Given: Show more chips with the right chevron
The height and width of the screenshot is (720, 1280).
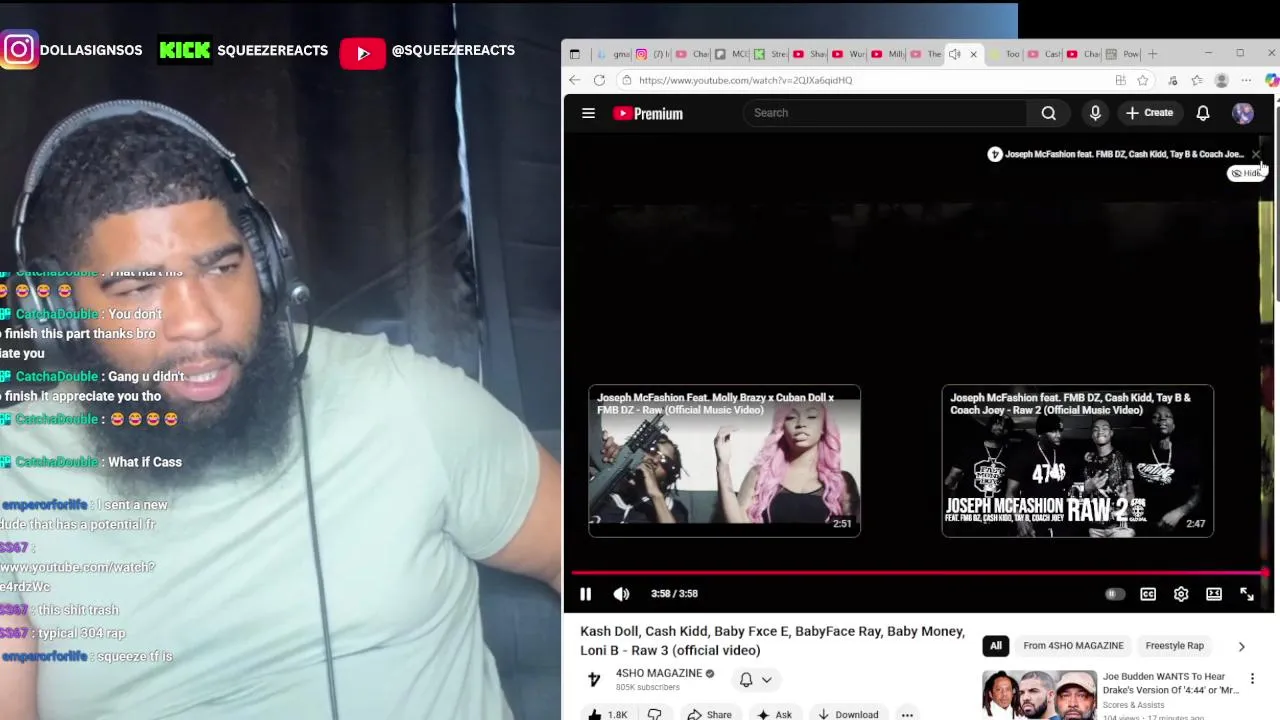Looking at the screenshot, I should point(1242,646).
